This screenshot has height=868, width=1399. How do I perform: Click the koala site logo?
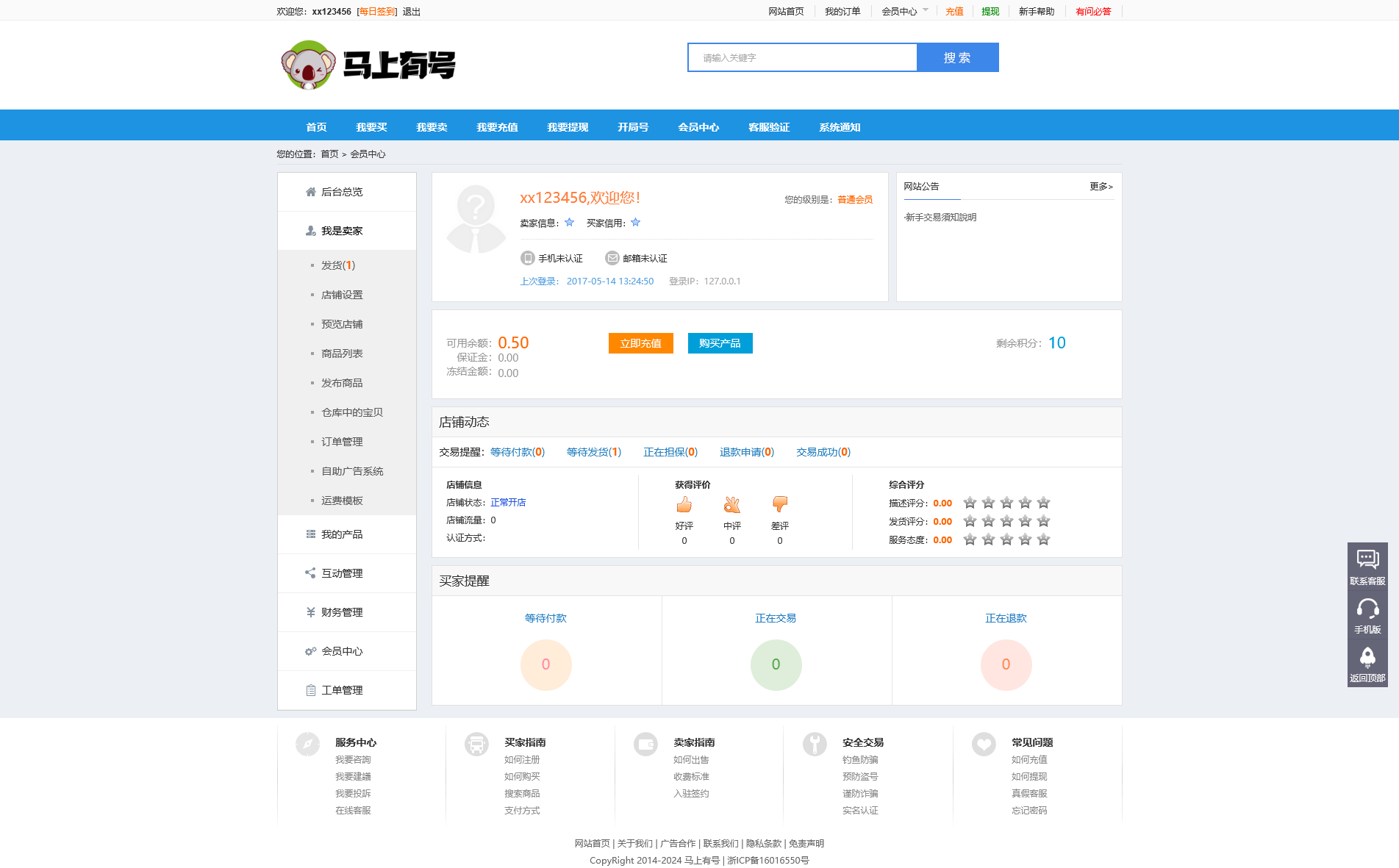pos(368,65)
